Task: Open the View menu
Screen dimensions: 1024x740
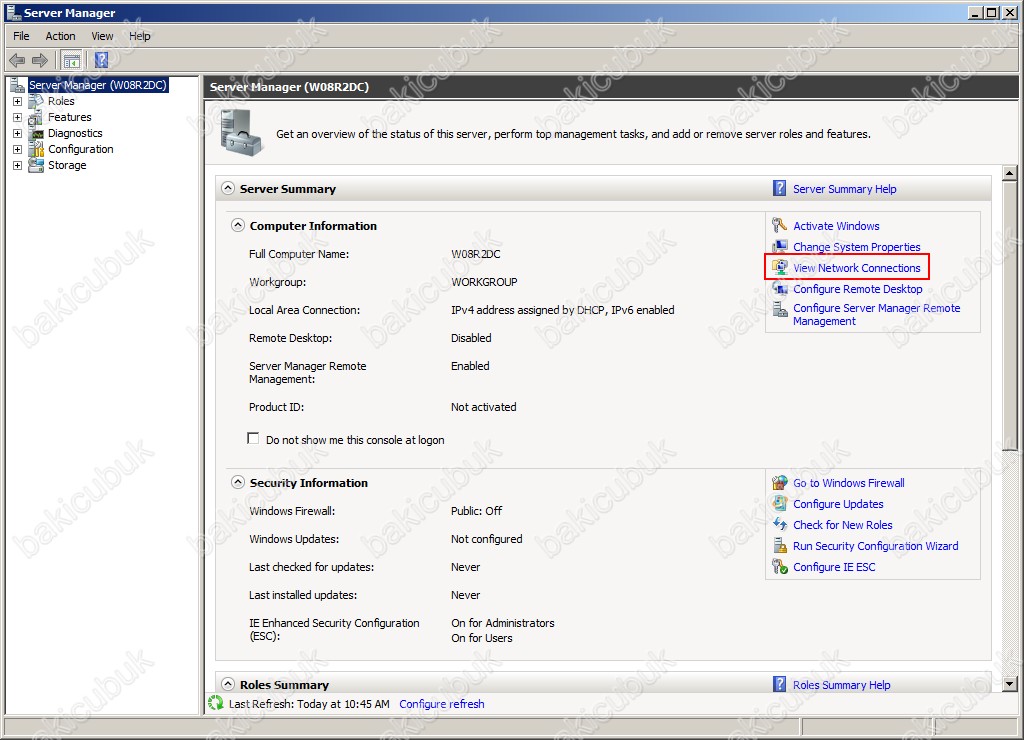Action: (x=102, y=36)
